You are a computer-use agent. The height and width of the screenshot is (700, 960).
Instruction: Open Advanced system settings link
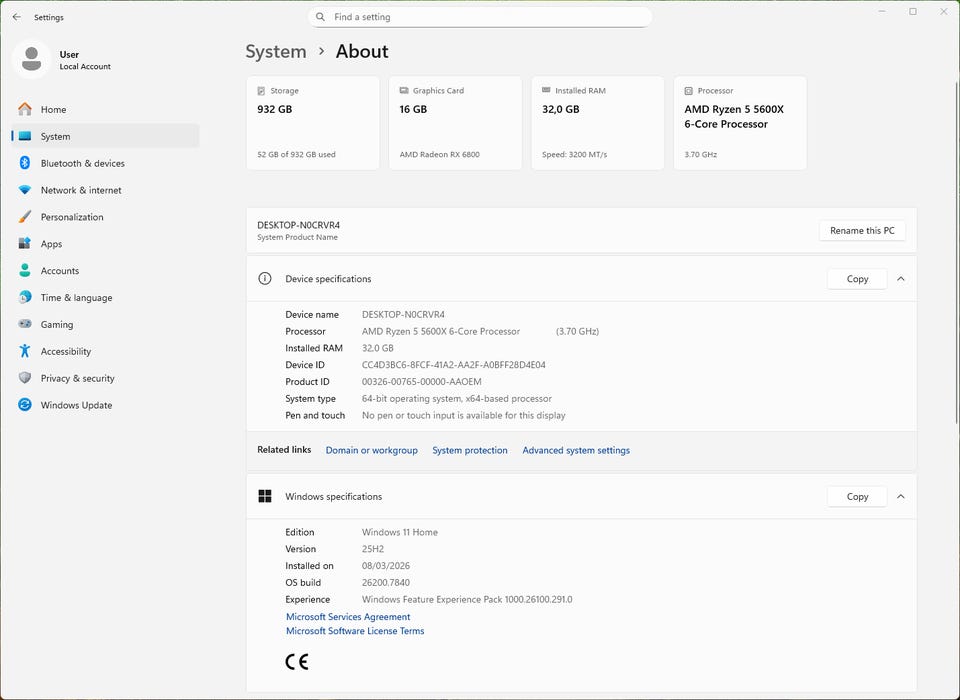tap(576, 451)
